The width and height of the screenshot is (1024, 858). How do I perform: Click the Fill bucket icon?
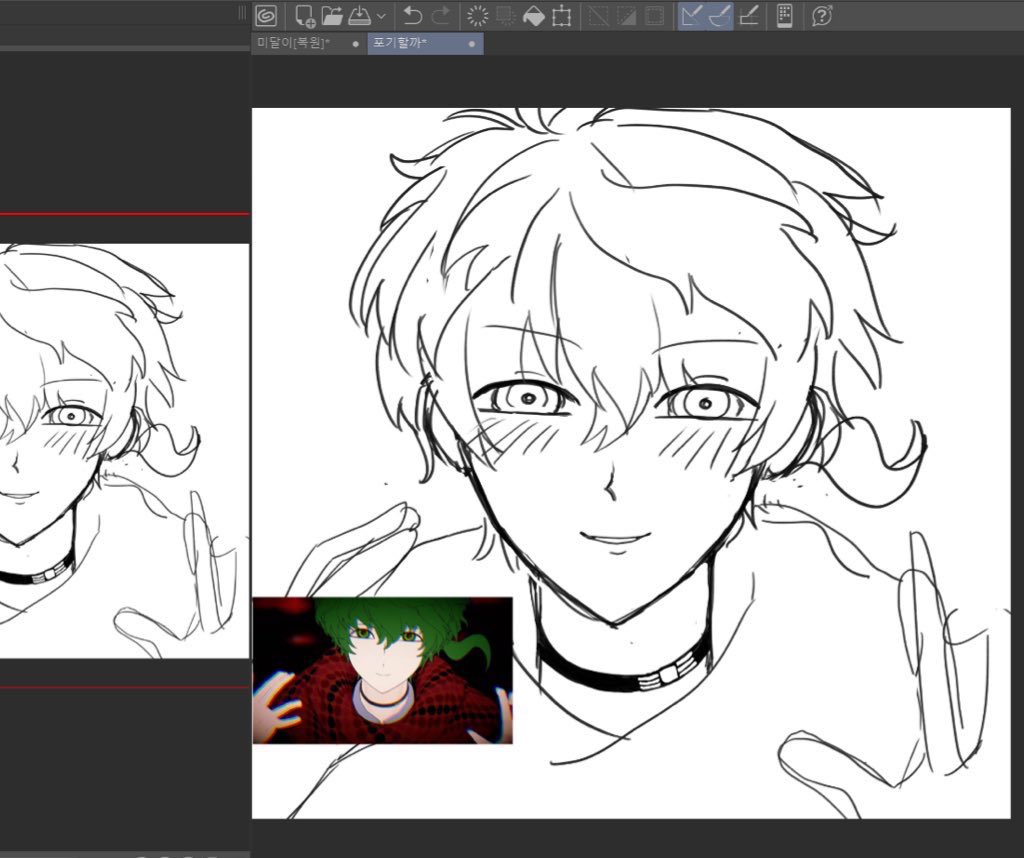(x=534, y=16)
